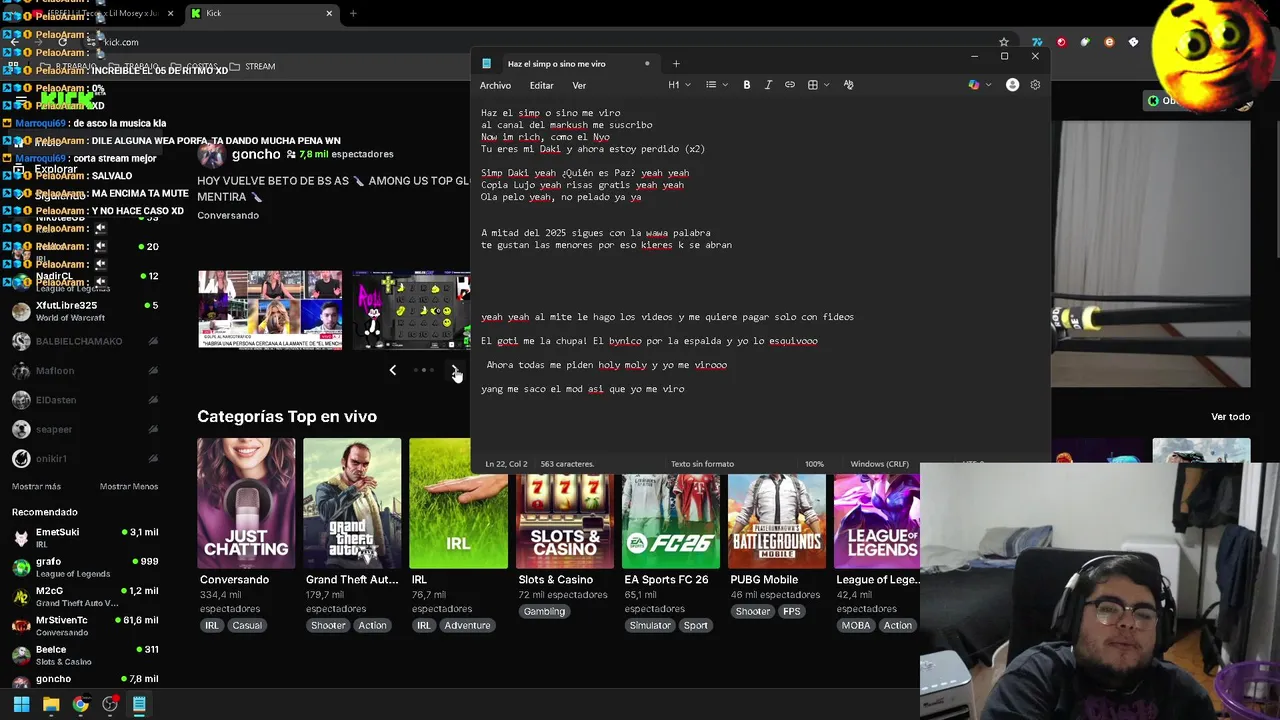This screenshot has height=720, width=1280.
Task: Open the Windows Start menu
Action: point(21,704)
